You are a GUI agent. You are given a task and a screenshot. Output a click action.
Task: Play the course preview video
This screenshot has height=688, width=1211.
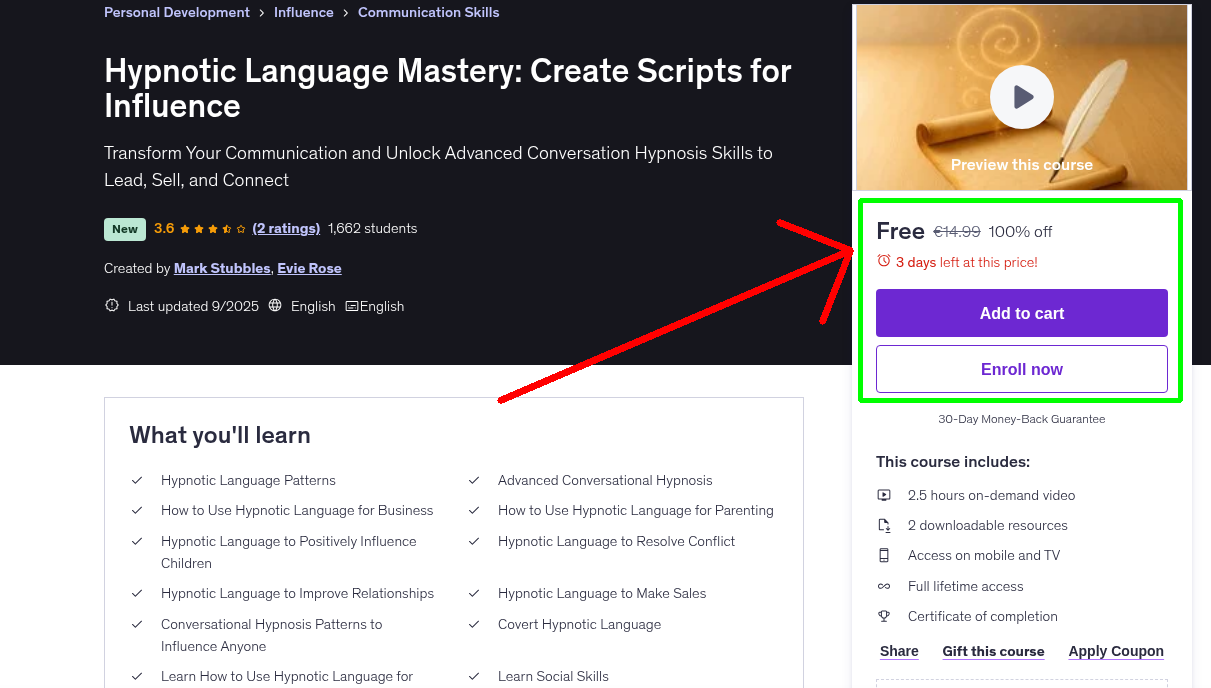[1021, 97]
